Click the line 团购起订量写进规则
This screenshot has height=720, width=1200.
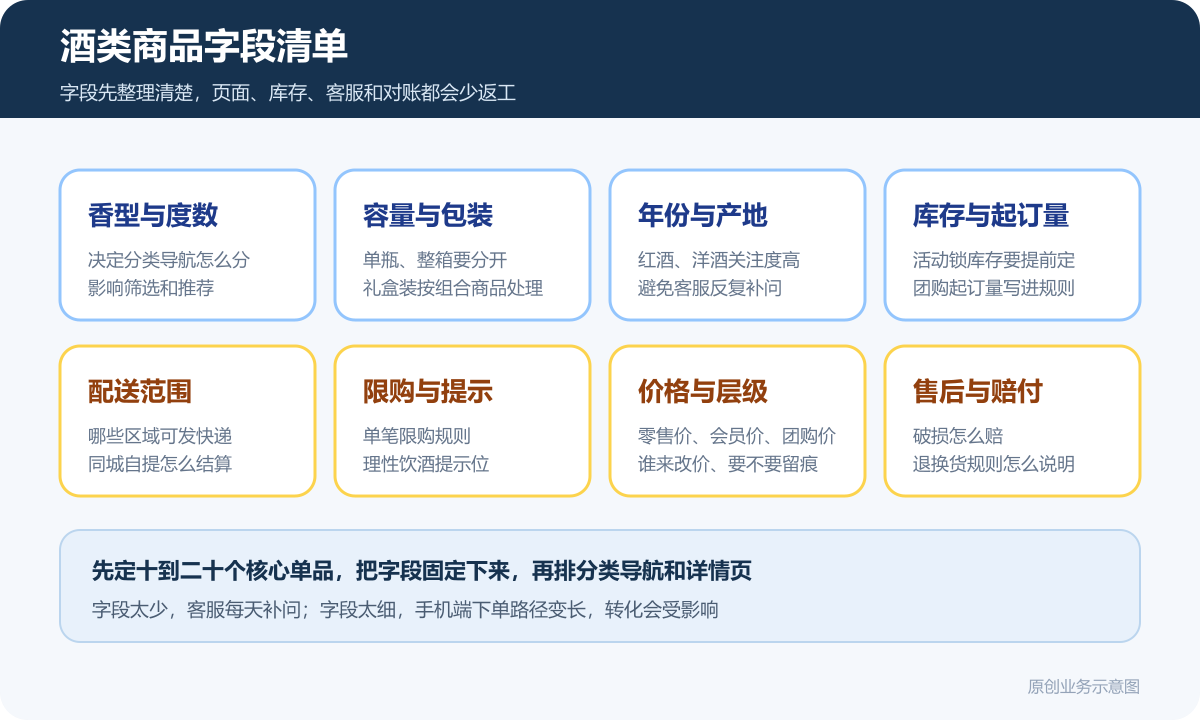point(994,288)
